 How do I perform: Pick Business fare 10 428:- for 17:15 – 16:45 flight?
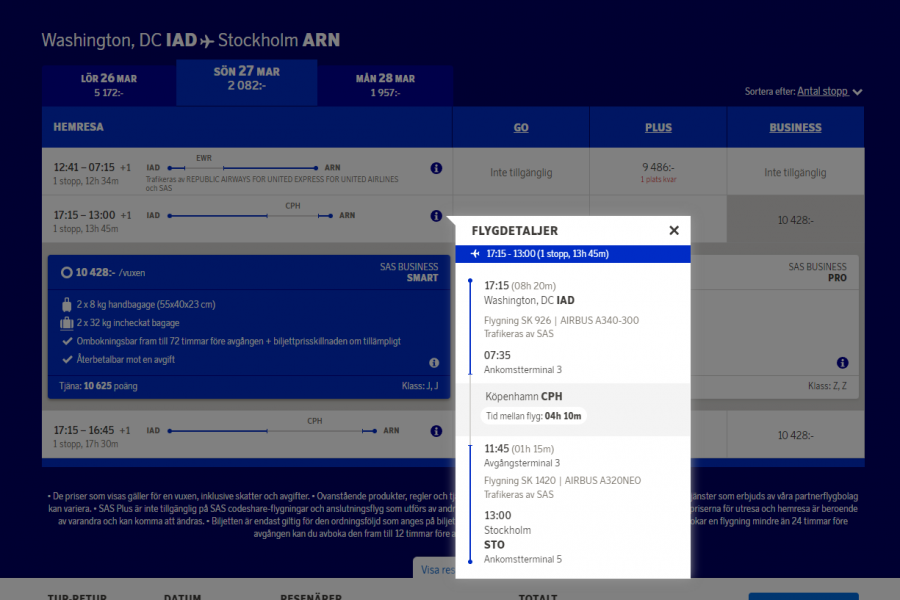pyautogui.click(x=795, y=435)
